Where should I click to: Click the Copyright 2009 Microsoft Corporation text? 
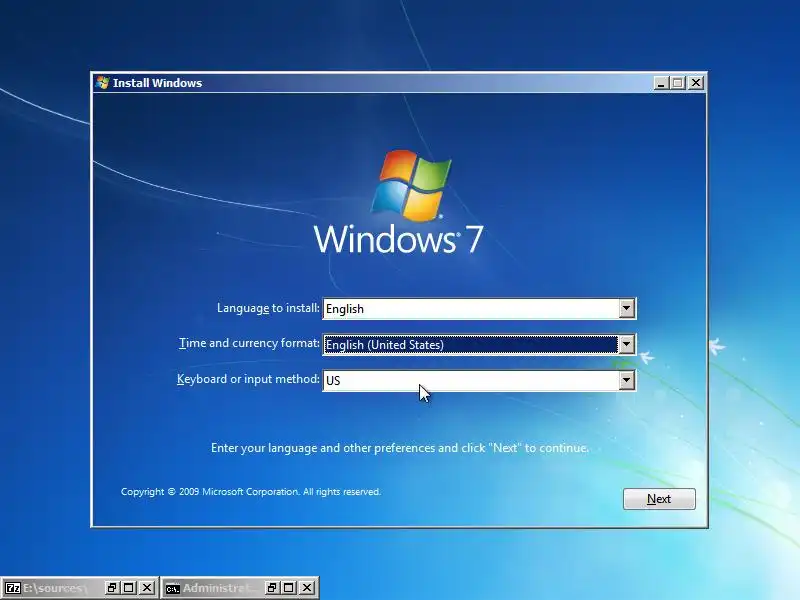(251, 492)
